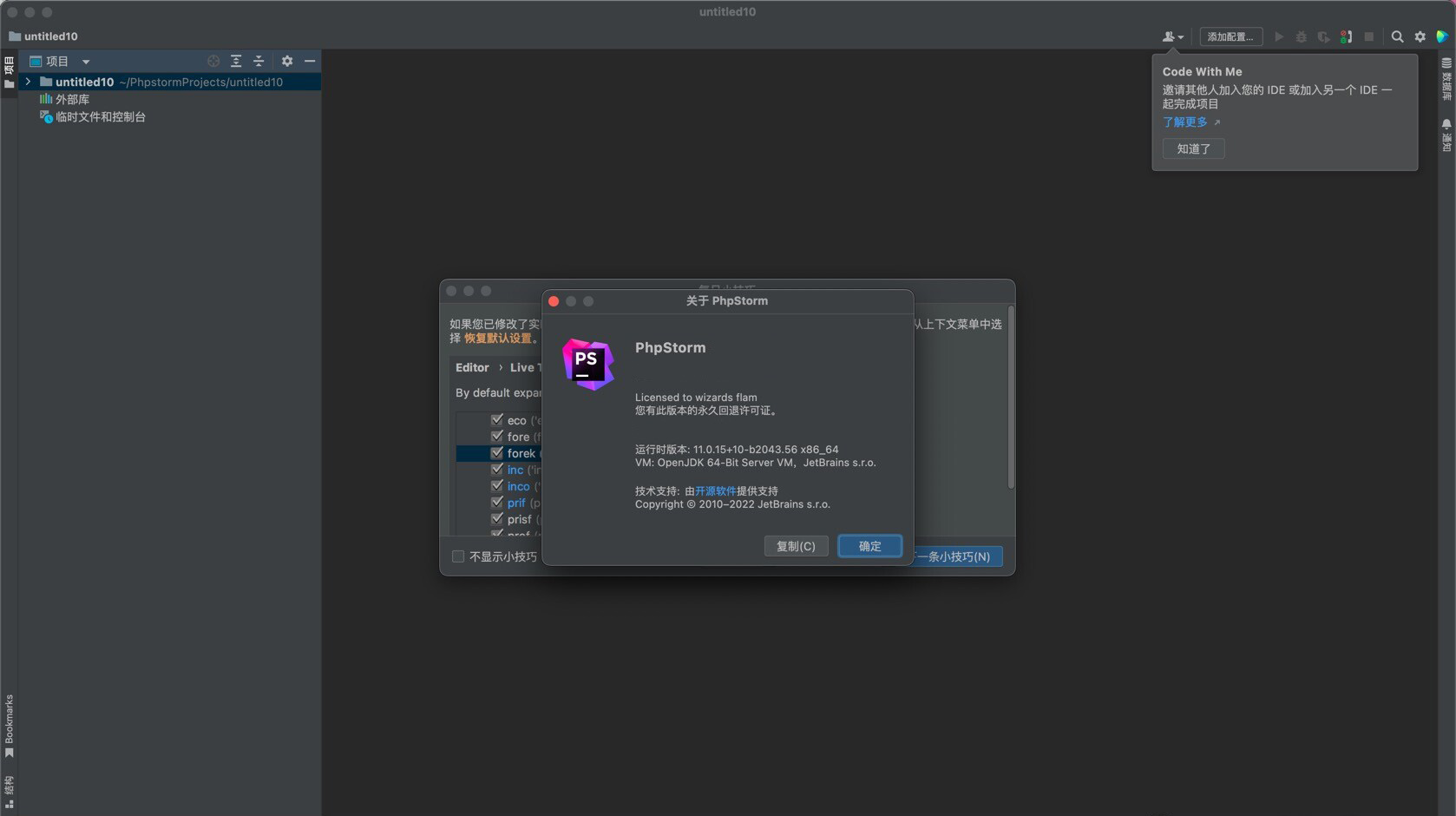Image resolution: width=1456 pixels, height=816 pixels.
Task: Toggle listening for PHP debug connections
Action: click(1346, 36)
